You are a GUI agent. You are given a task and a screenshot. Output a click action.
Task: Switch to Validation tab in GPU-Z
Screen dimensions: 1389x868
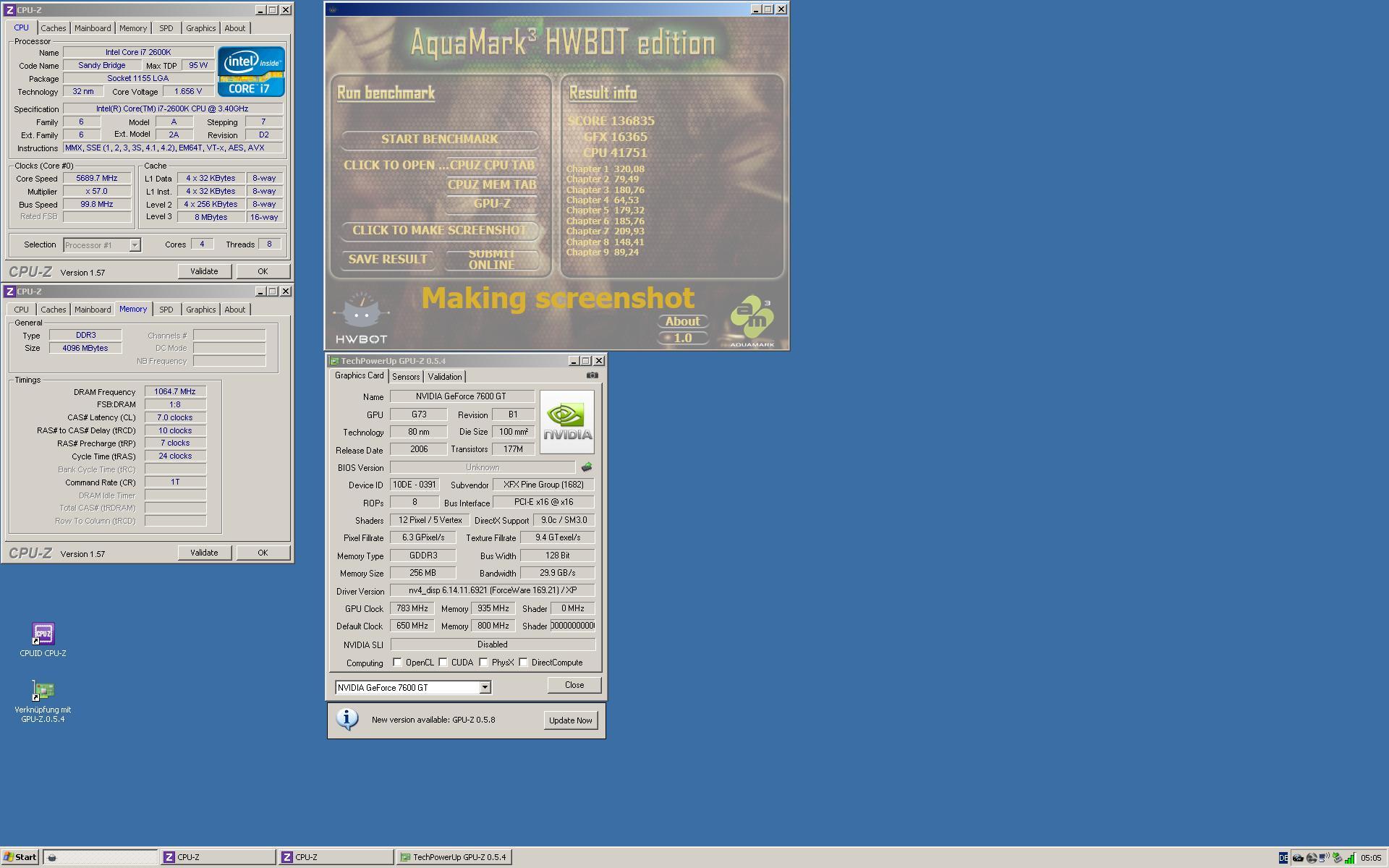pyautogui.click(x=444, y=377)
